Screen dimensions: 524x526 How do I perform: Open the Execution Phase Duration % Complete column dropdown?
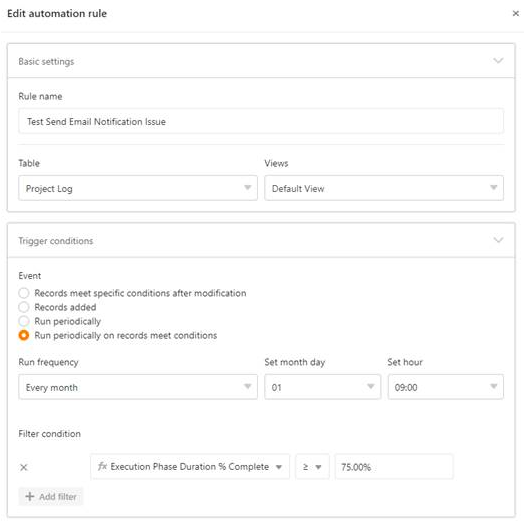(190, 467)
